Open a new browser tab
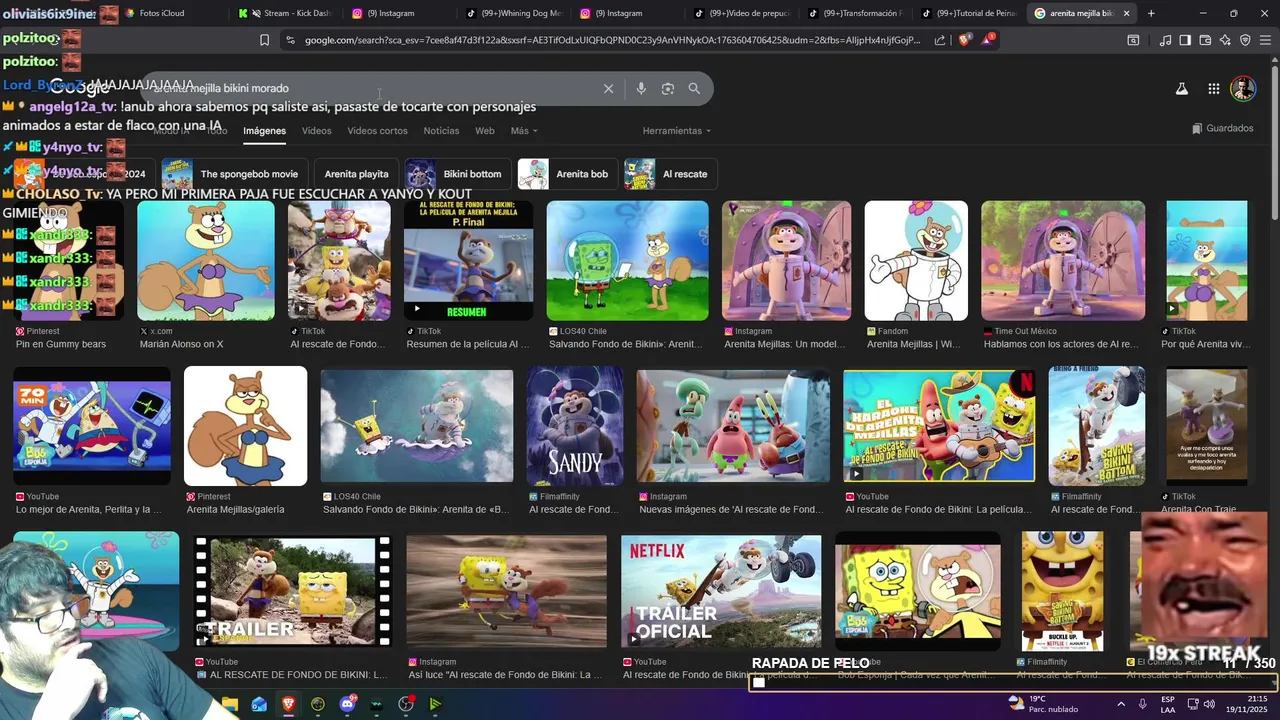Screen dimensions: 1280x720 pos(1151,13)
